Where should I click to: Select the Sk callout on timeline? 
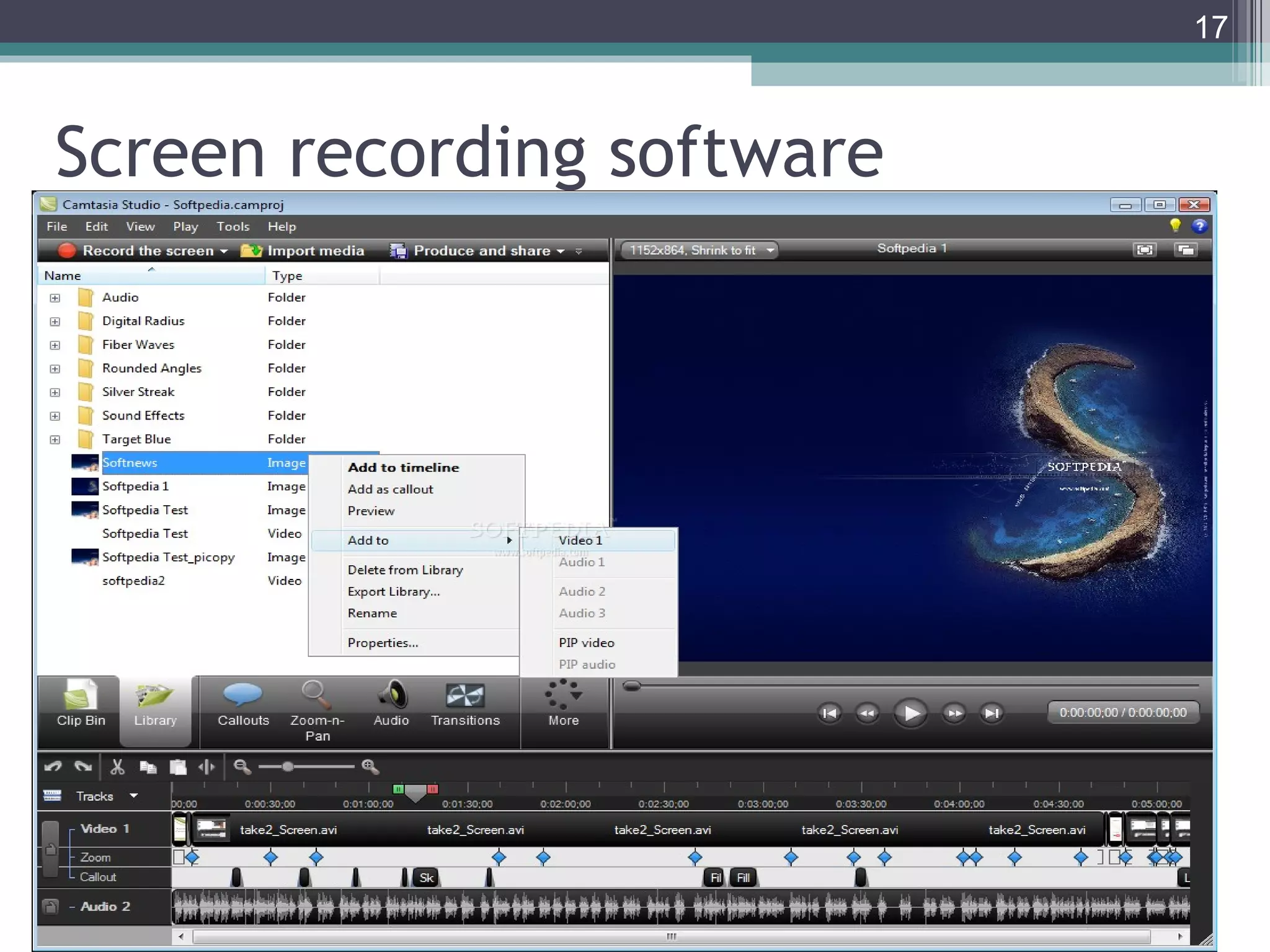(x=427, y=878)
